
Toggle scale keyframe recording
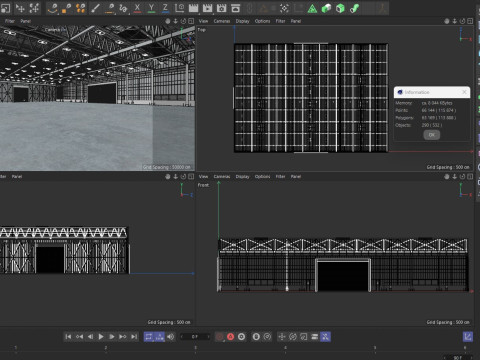point(304,337)
